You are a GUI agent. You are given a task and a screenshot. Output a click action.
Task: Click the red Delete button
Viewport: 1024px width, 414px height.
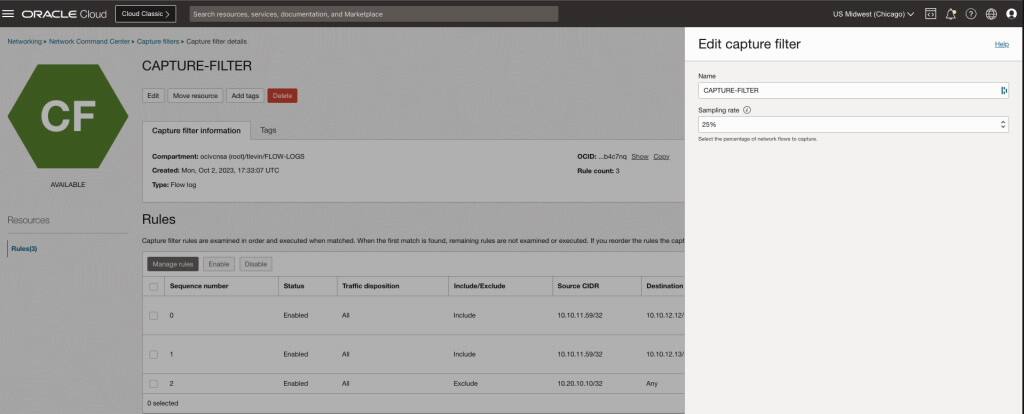pos(282,95)
